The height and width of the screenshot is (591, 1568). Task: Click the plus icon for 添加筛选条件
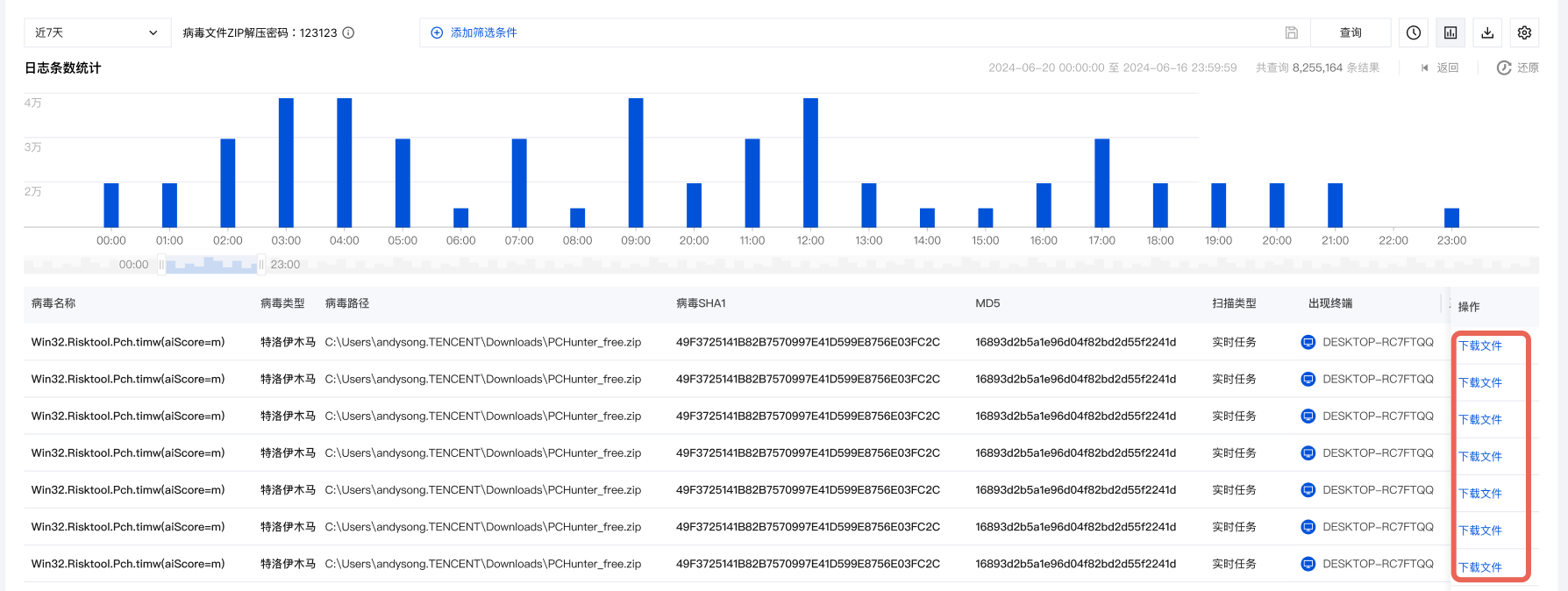pyautogui.click(x=437, y=32)
